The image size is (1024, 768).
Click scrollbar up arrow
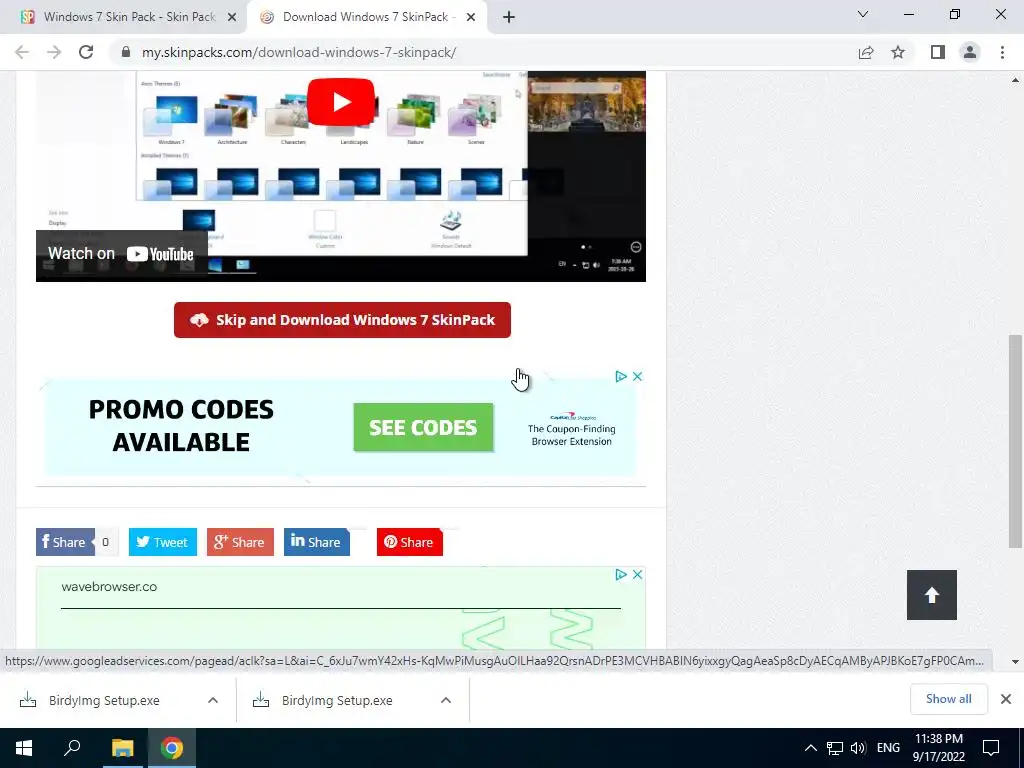click(1015, 80)
